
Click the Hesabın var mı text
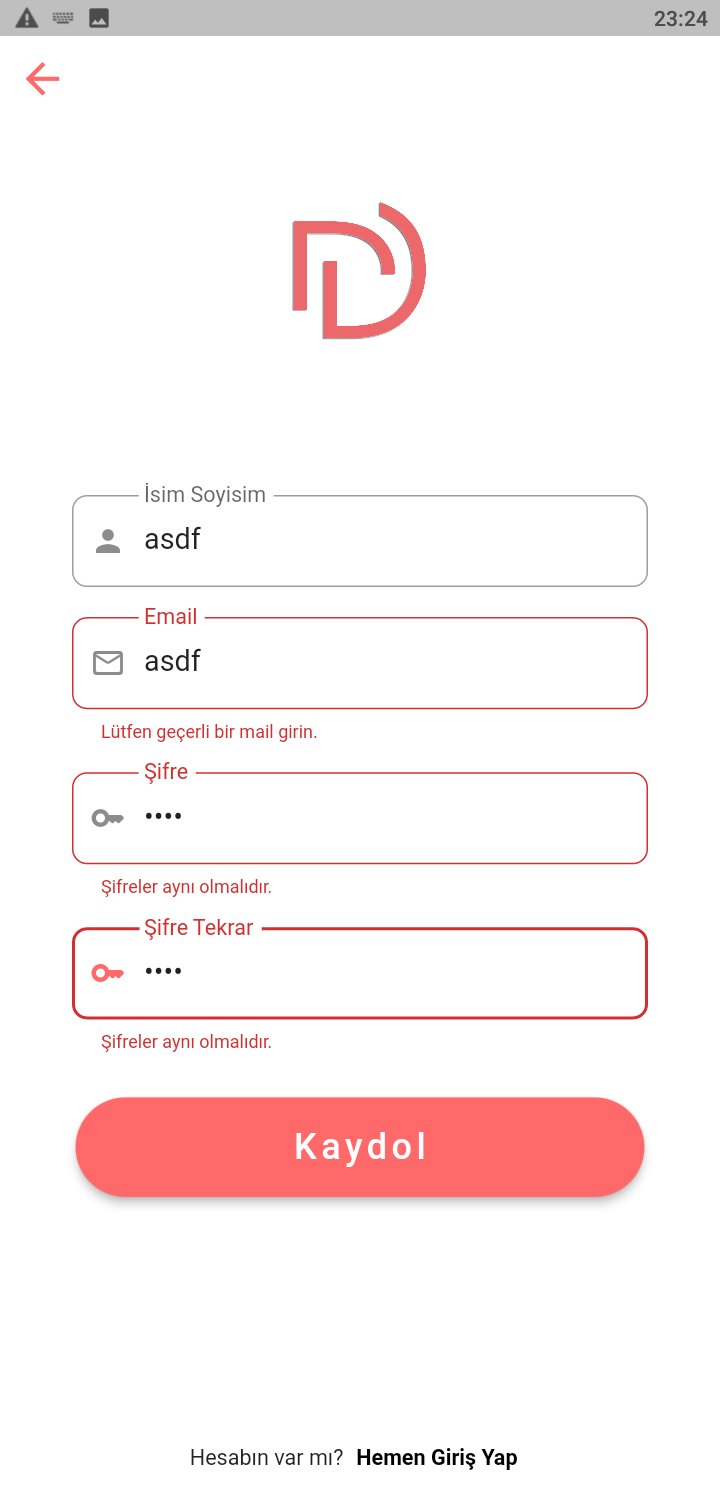click(265, 1457)
